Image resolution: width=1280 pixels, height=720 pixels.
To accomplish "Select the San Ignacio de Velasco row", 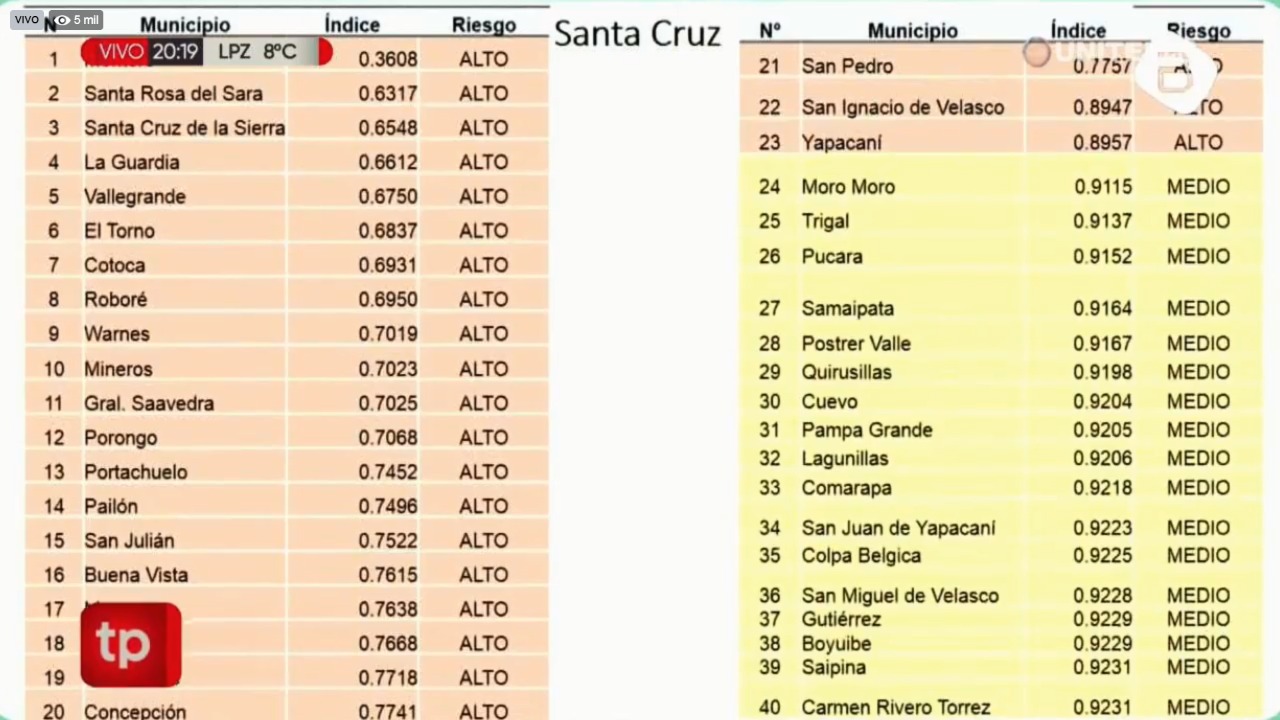I will 1001,107.
